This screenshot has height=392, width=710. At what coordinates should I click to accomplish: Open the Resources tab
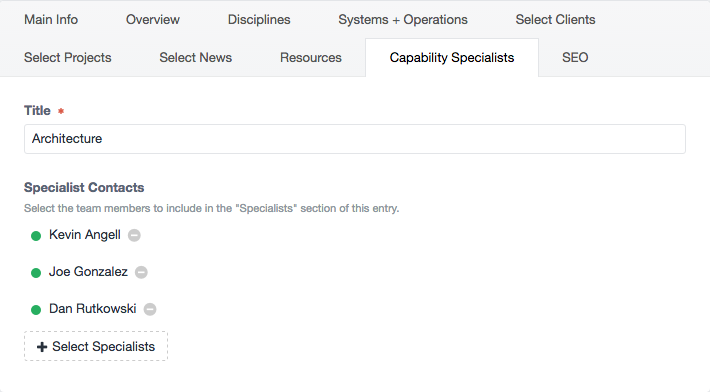click(x=311, y=57)
